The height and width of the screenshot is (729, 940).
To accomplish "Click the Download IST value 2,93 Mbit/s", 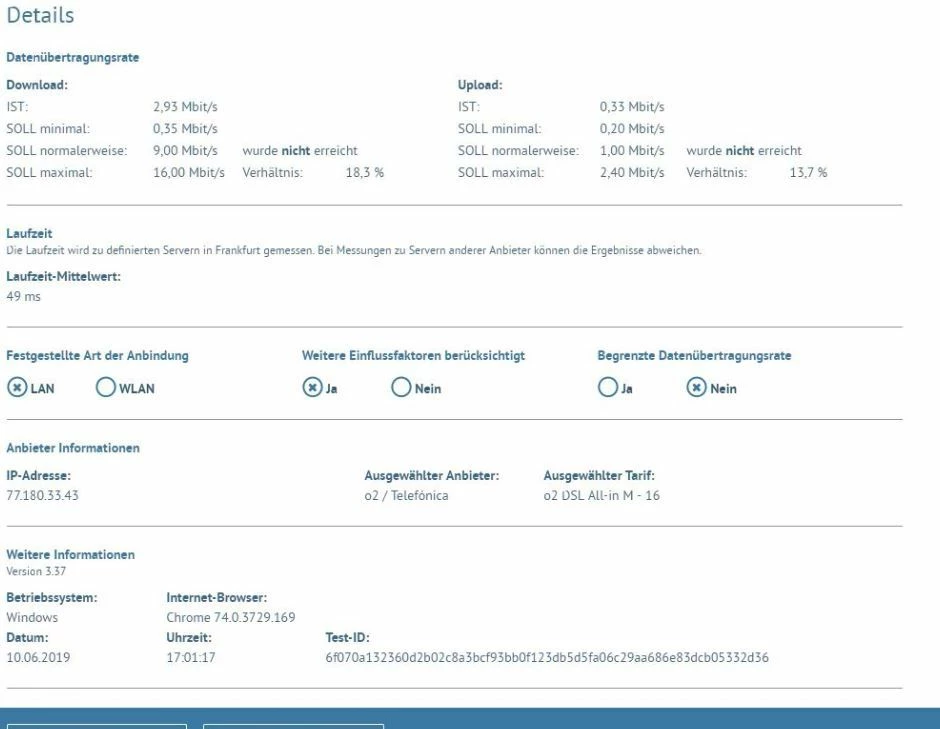I will click(x=185, y=107).
